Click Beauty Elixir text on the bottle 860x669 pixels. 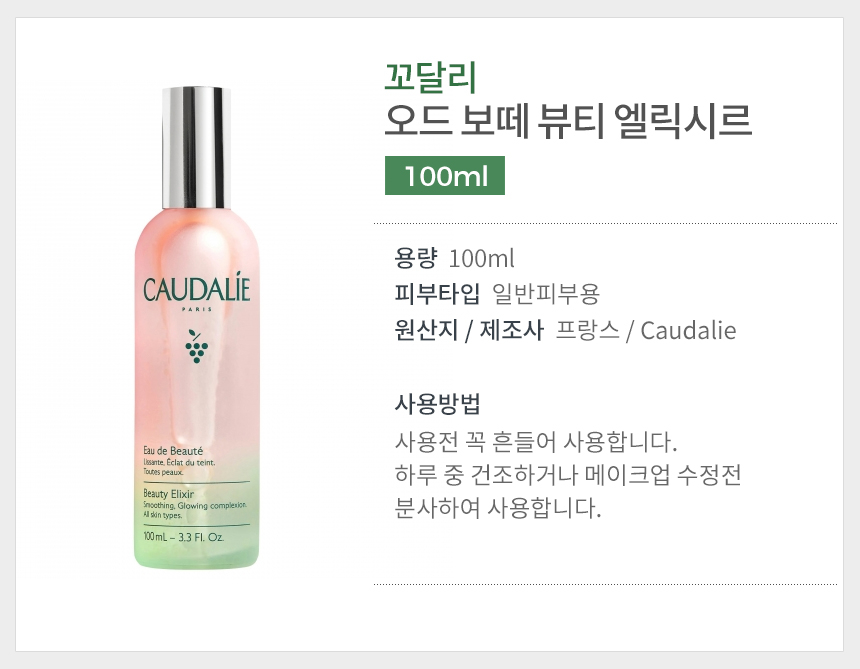(168, 494)
